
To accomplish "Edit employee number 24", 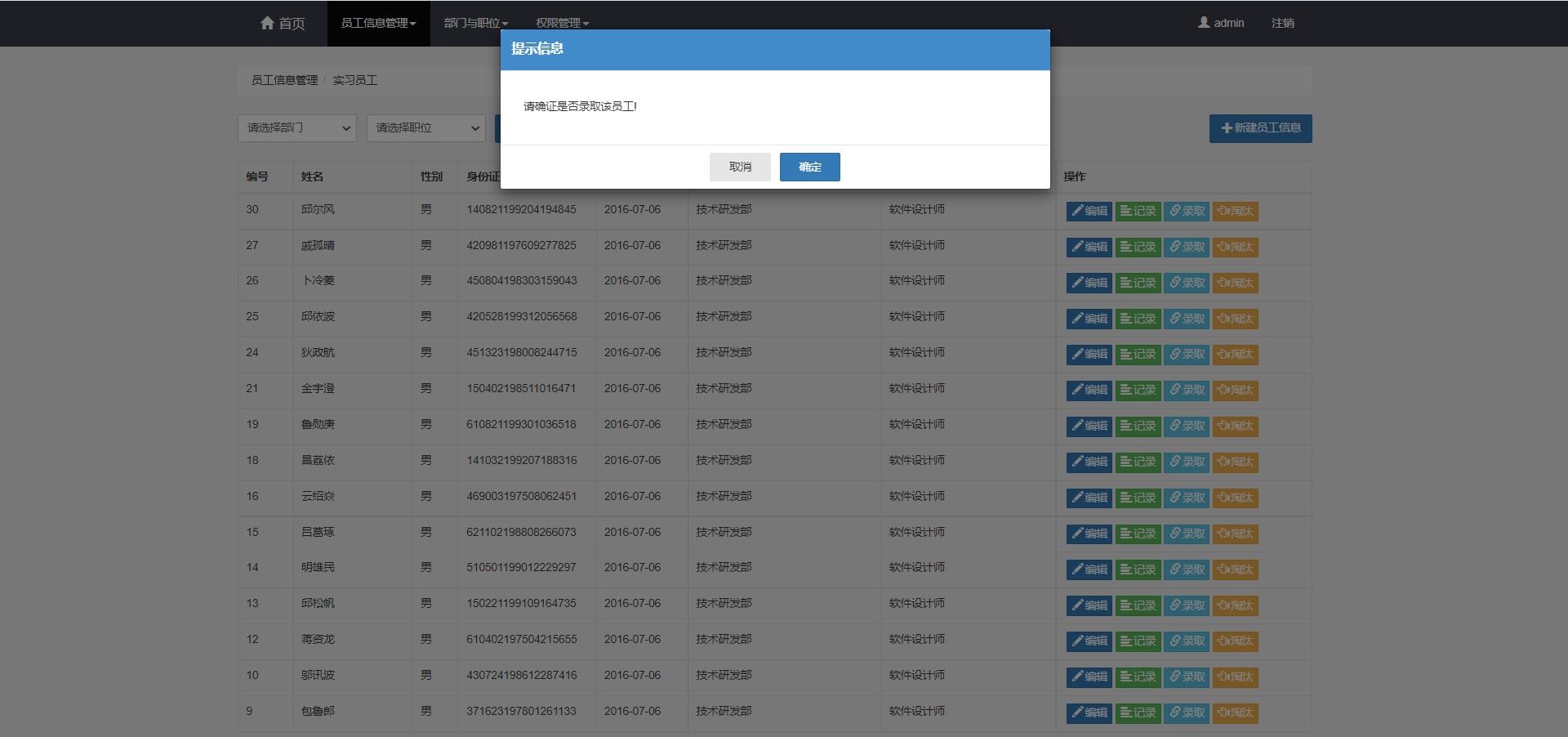I will tap(1089, 354).
